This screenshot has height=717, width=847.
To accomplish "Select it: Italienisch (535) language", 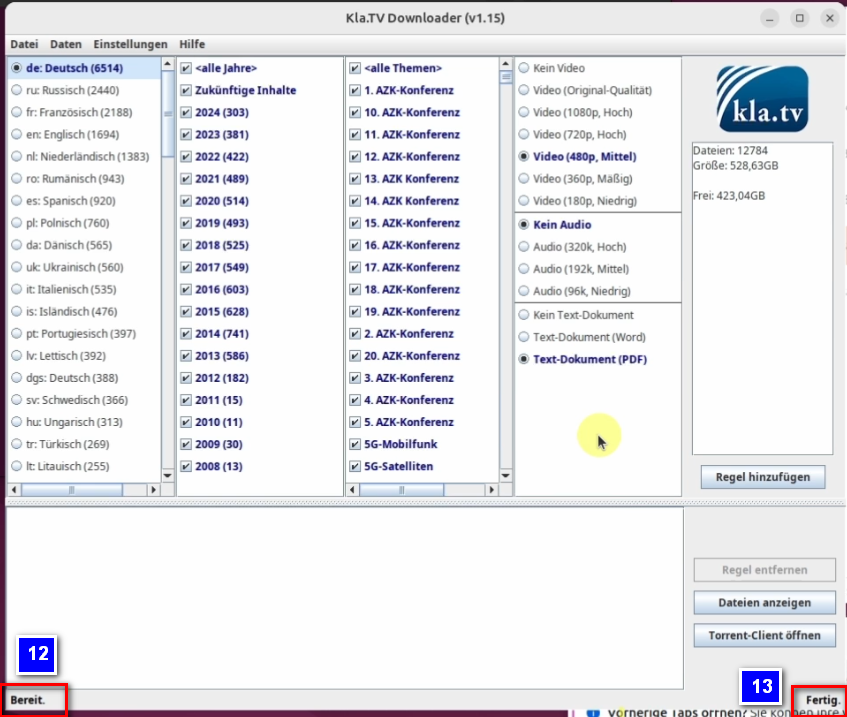I will click(64, 290).
